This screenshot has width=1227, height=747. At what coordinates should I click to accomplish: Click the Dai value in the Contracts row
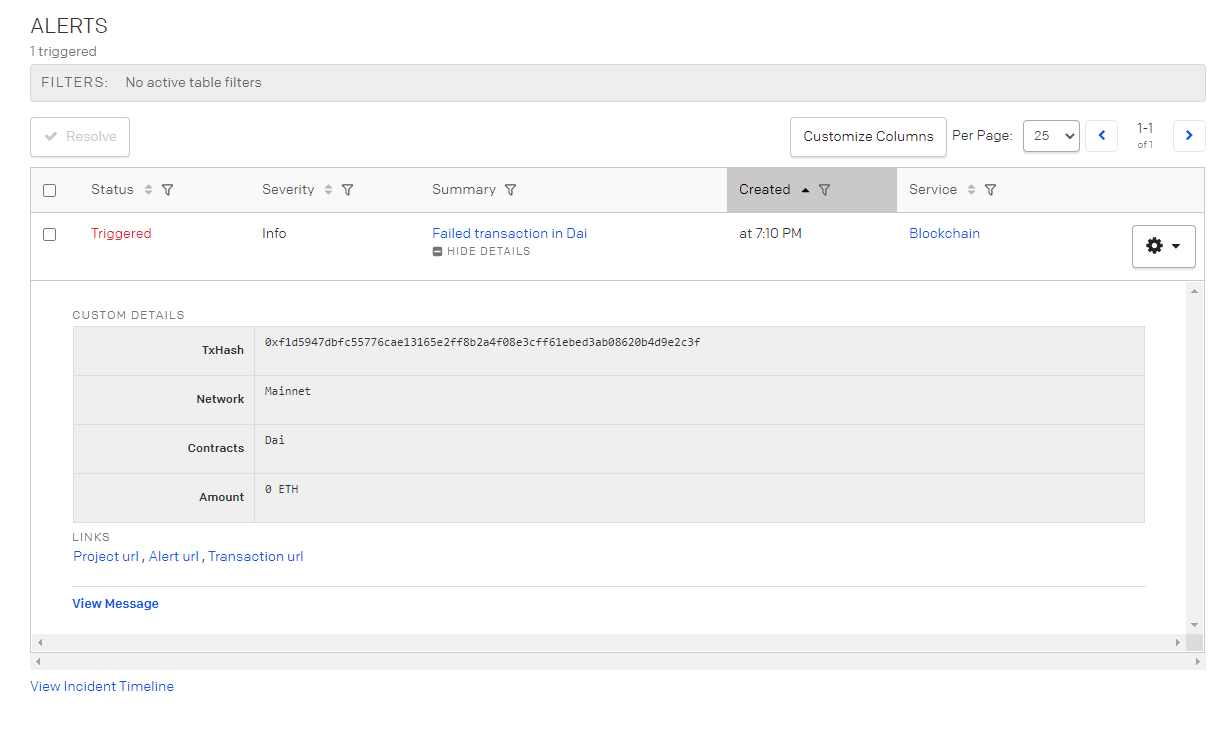[x=275, y=440]
